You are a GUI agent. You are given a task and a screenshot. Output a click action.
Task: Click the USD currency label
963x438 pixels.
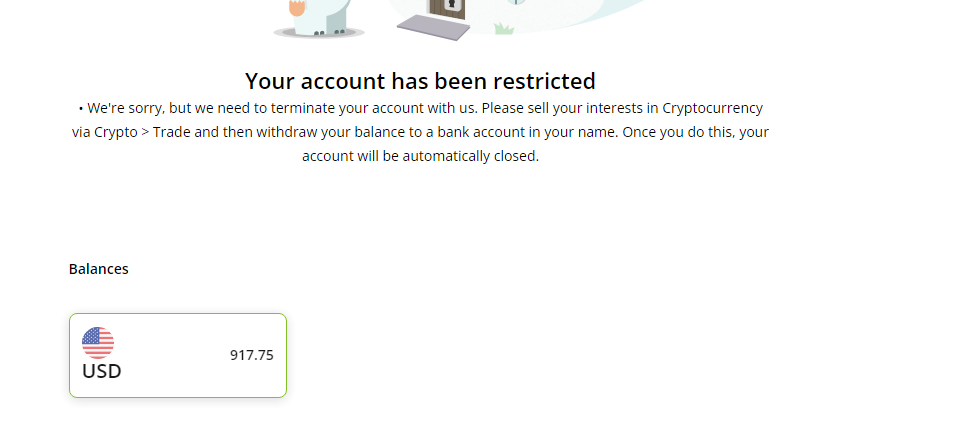click(x=102, y=372)
